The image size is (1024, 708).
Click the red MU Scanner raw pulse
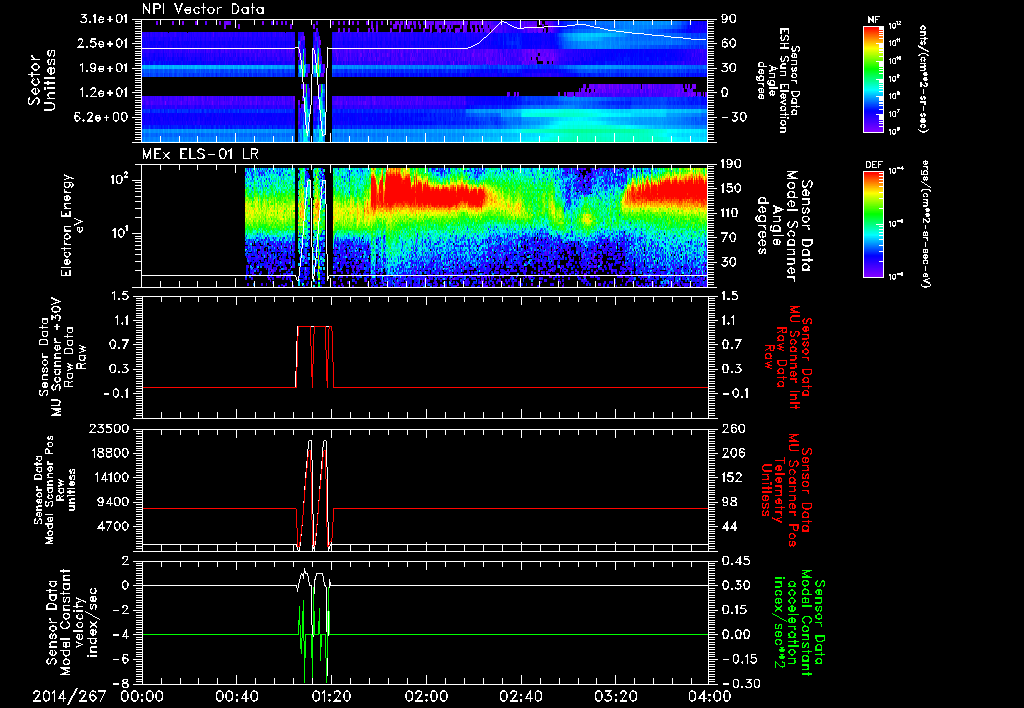[x=315, y=357]
